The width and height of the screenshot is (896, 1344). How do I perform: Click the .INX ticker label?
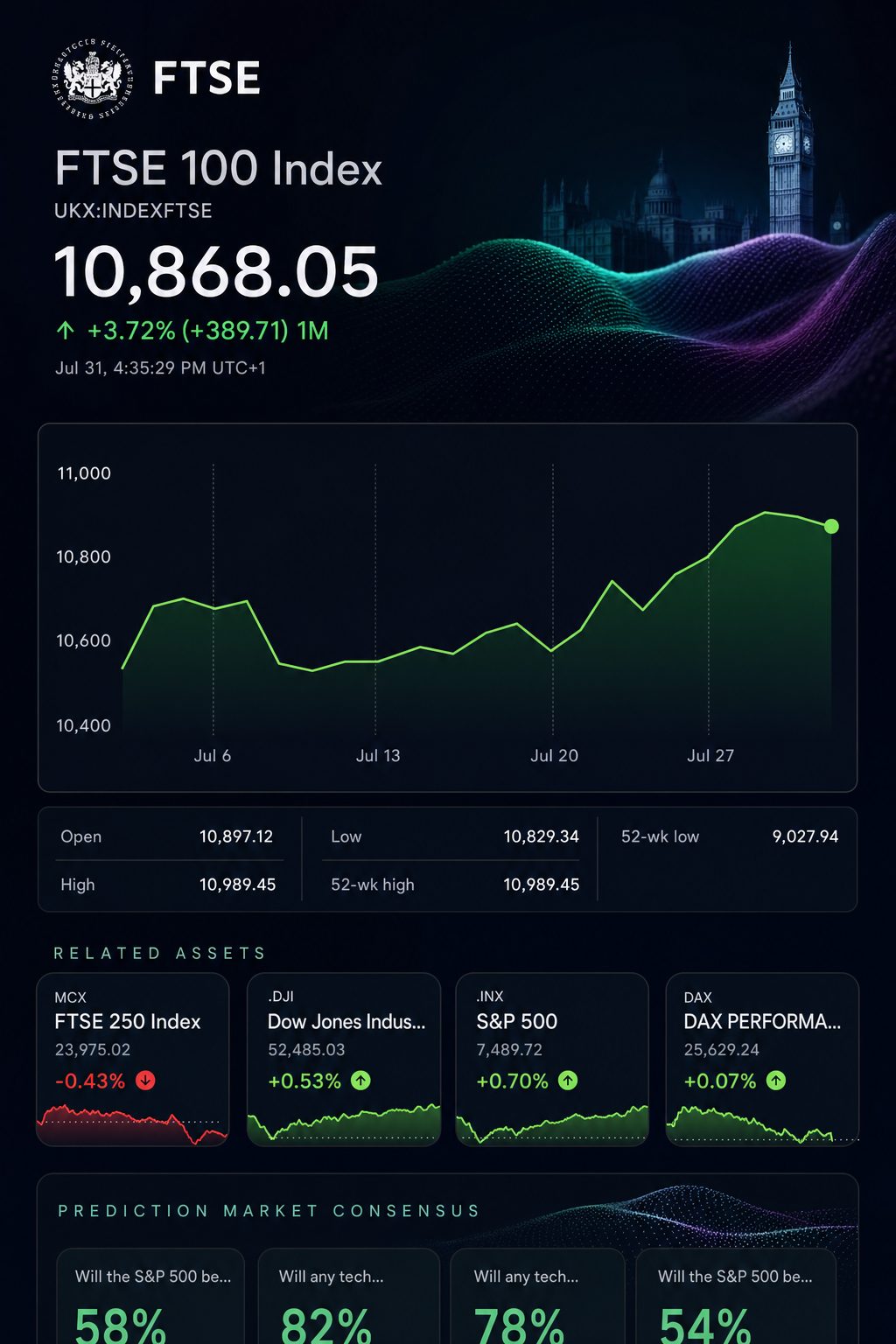[490, 997]
